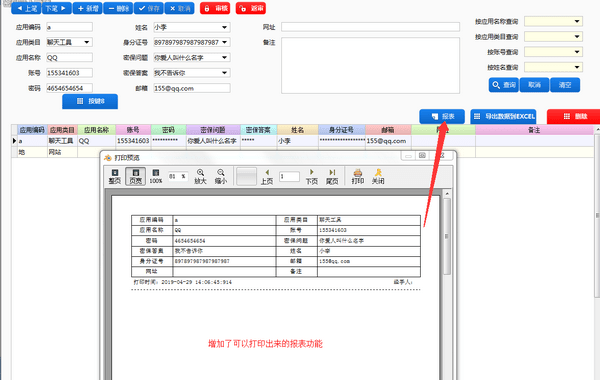Viewport: 600px width, 380px height.
Task: Click the zoom percent field in preview
Action: point(178,176)
